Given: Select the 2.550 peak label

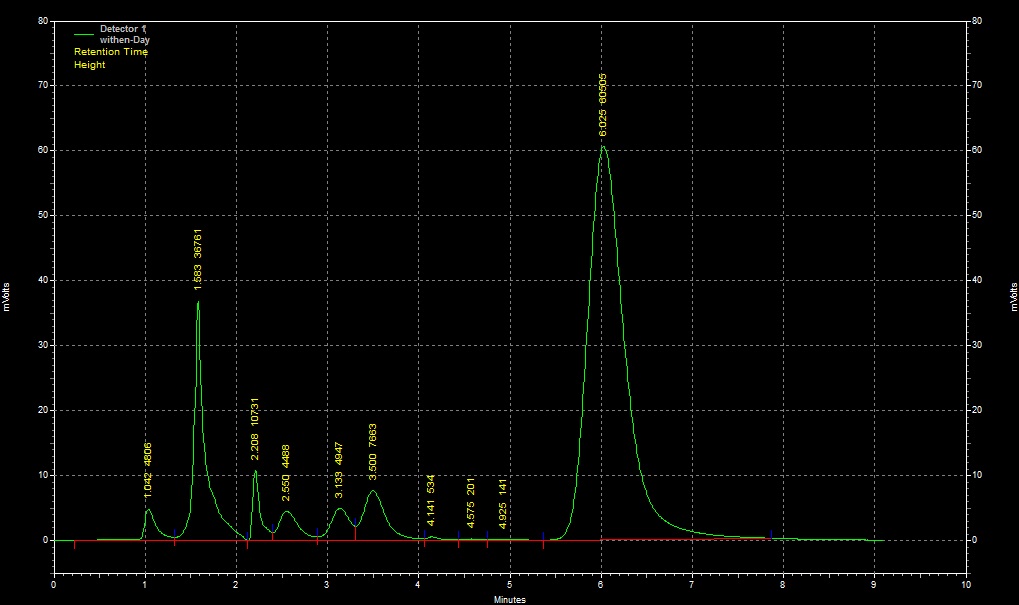Looking at the screenshot, I should pos(287,472).
